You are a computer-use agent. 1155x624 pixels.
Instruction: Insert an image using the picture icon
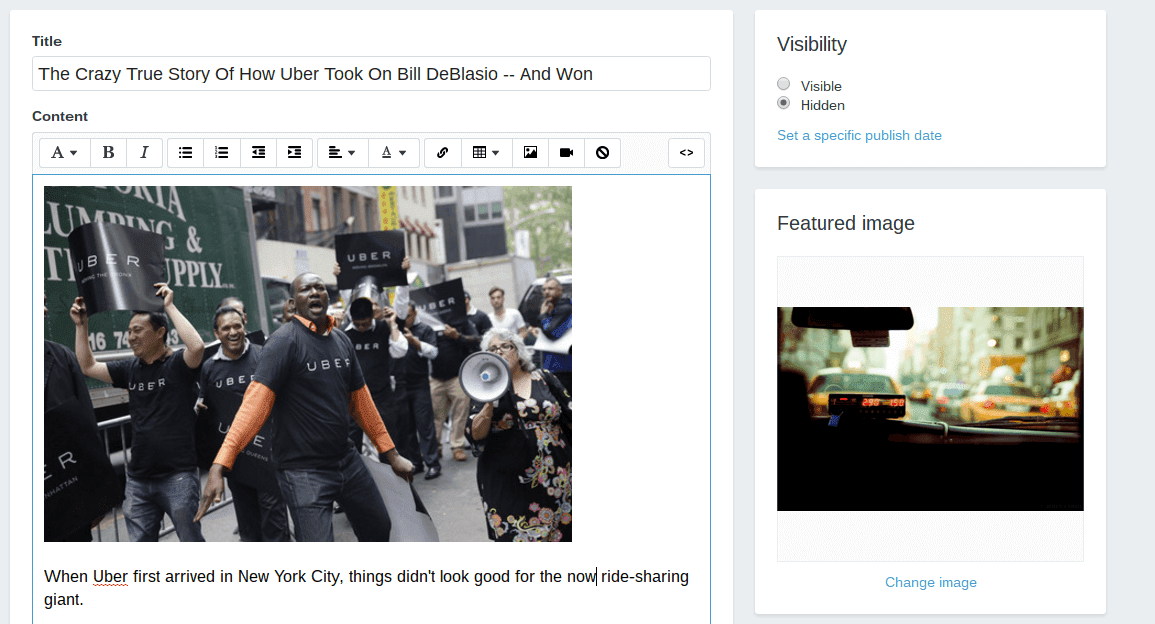[530, 153]
